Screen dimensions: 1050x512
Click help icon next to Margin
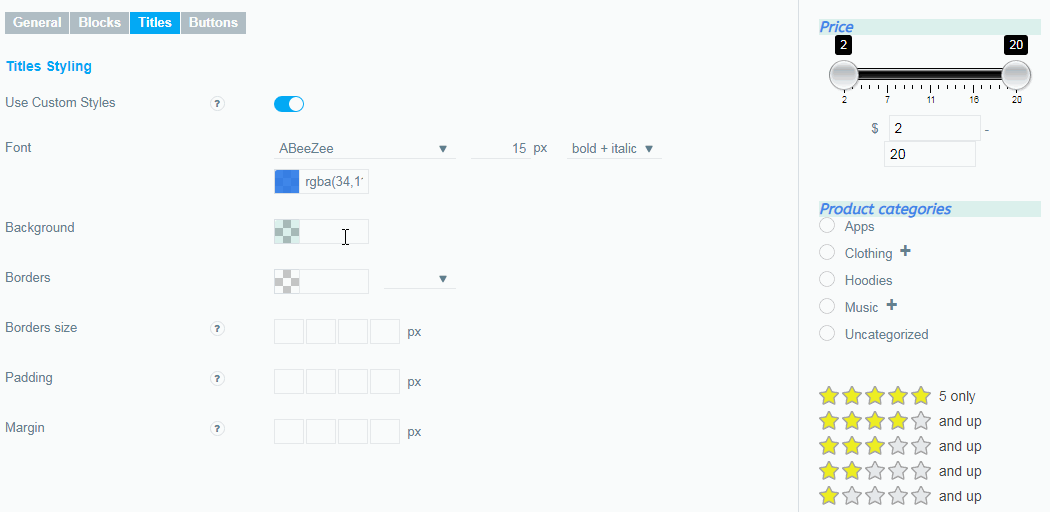[x=217, y=428]
